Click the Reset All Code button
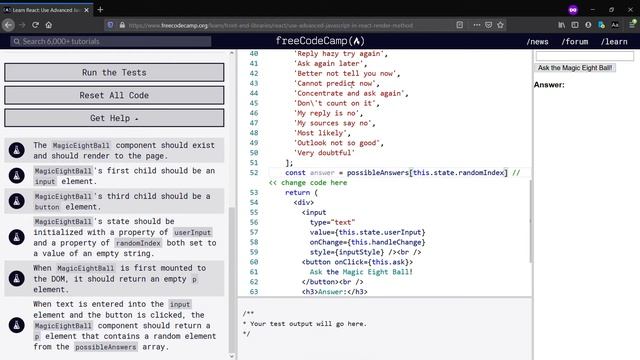Screen dimensions: 640x360 point(114,95)
